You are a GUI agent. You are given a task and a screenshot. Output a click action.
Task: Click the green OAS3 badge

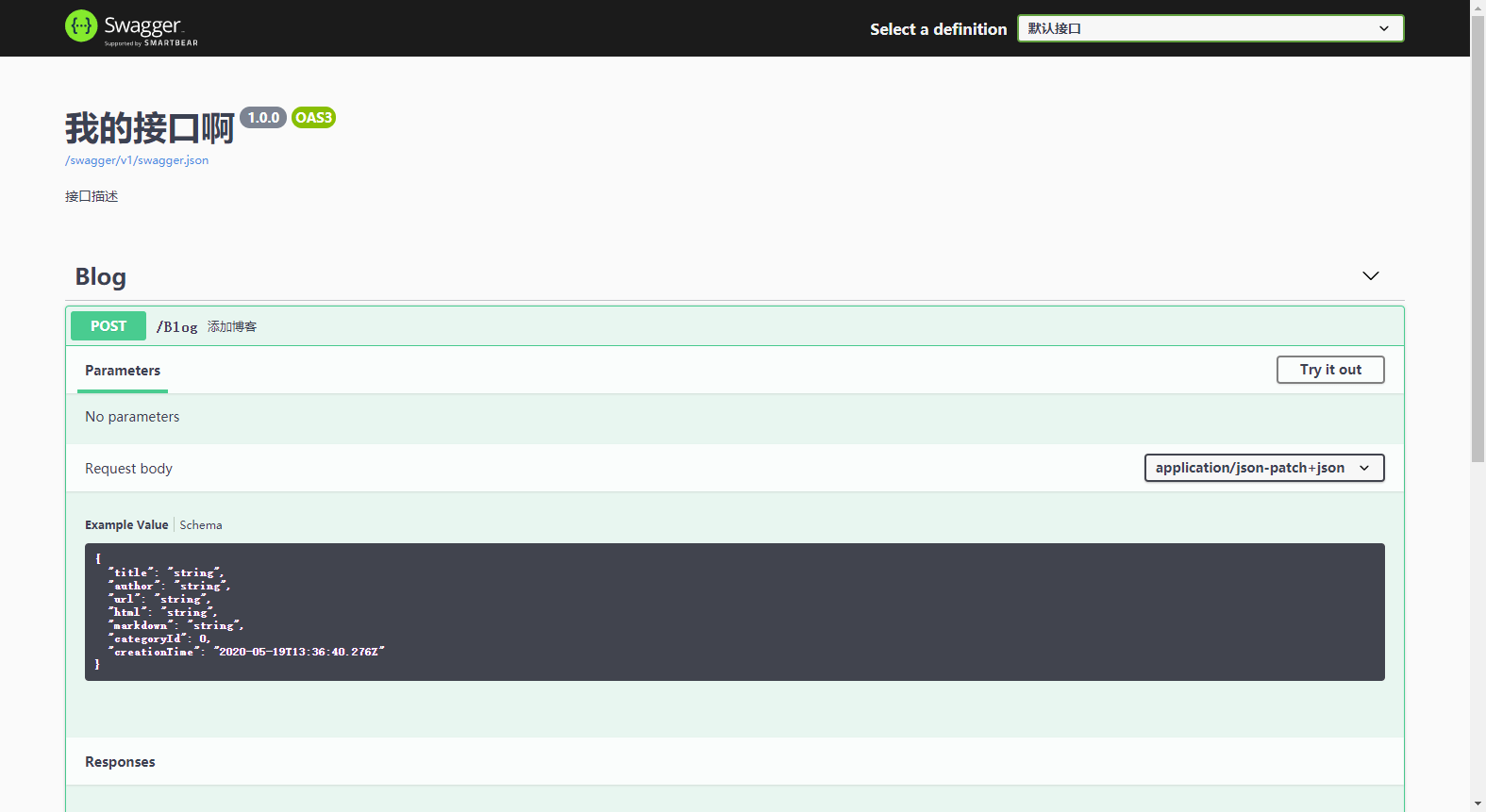pos(313,118)
